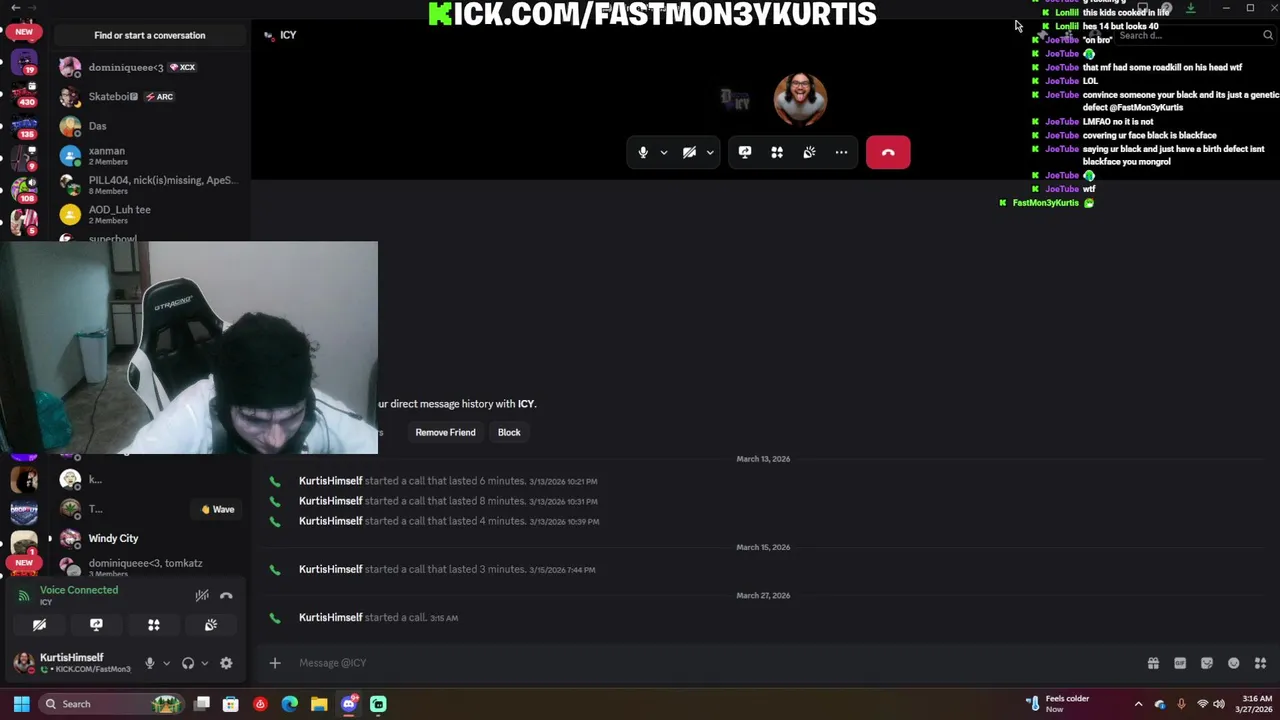Image resolution: width=1280 pixels, height=720 pixels.
Task: Open File Explorer from taskbar
Action: (x=319, y=704)
